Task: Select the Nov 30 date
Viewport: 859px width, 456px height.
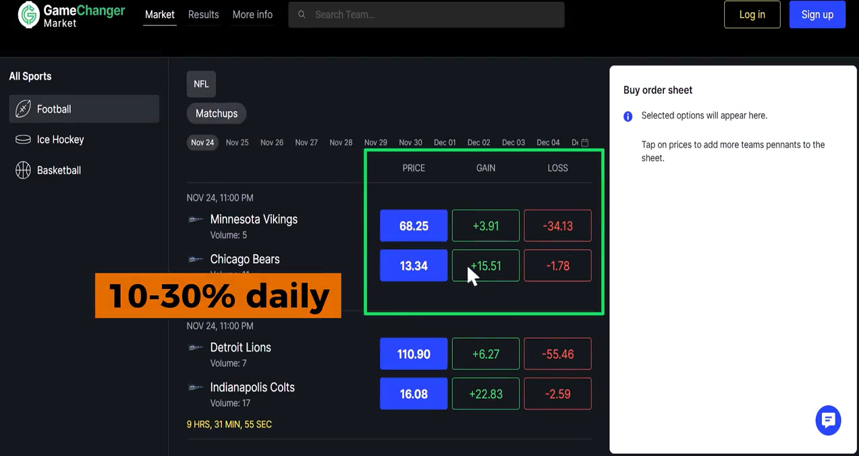Action: [410, 142]
